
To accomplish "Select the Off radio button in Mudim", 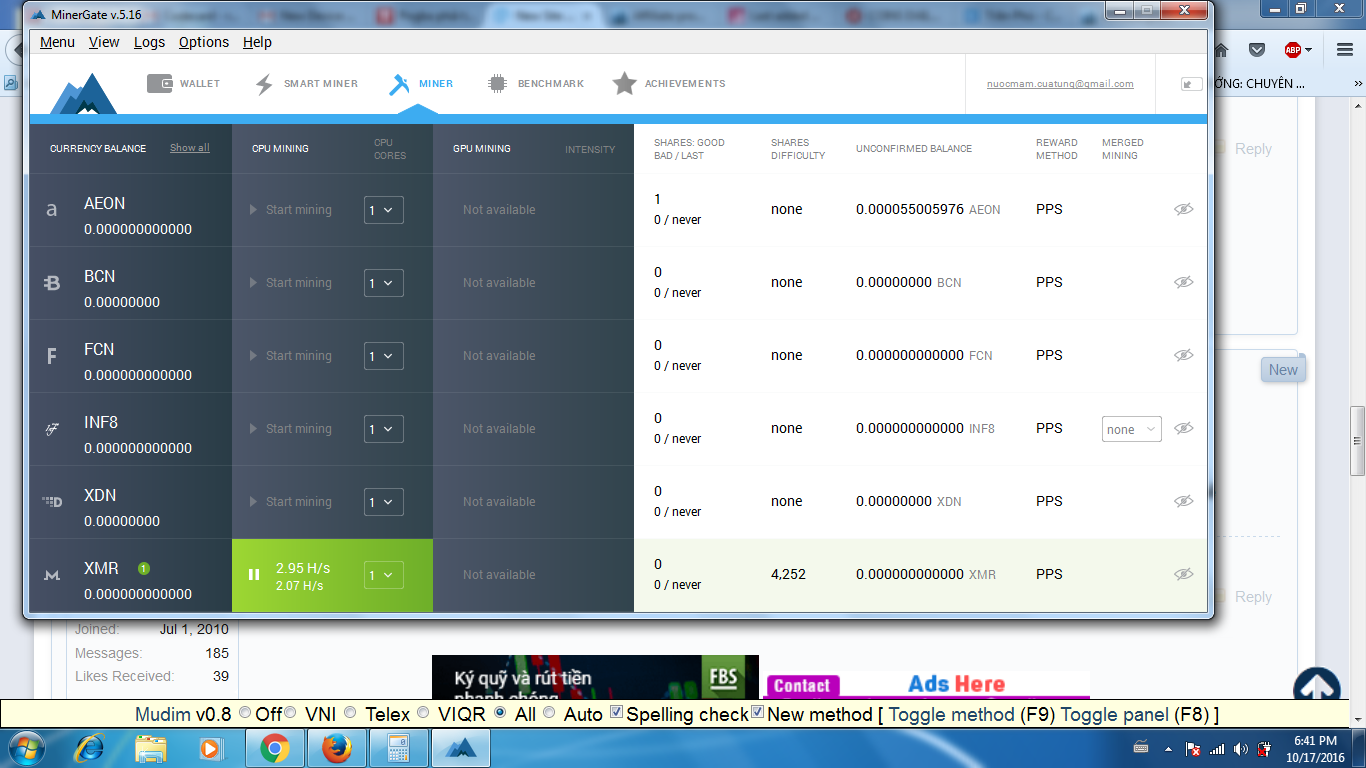I will (245, 713).
